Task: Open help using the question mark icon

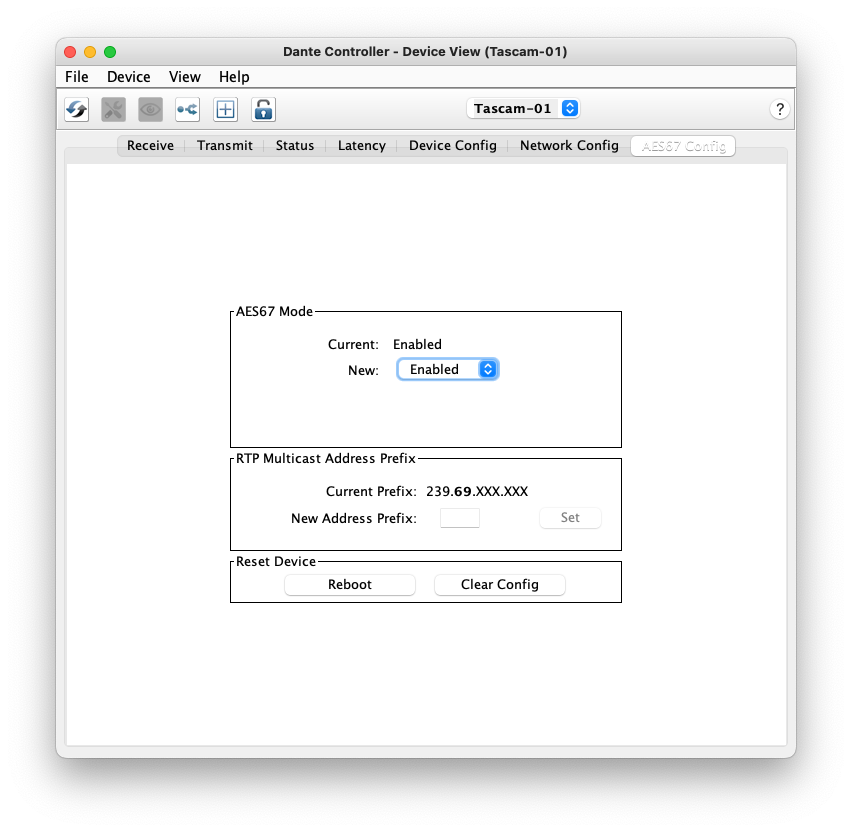Action: coord(780,109)
